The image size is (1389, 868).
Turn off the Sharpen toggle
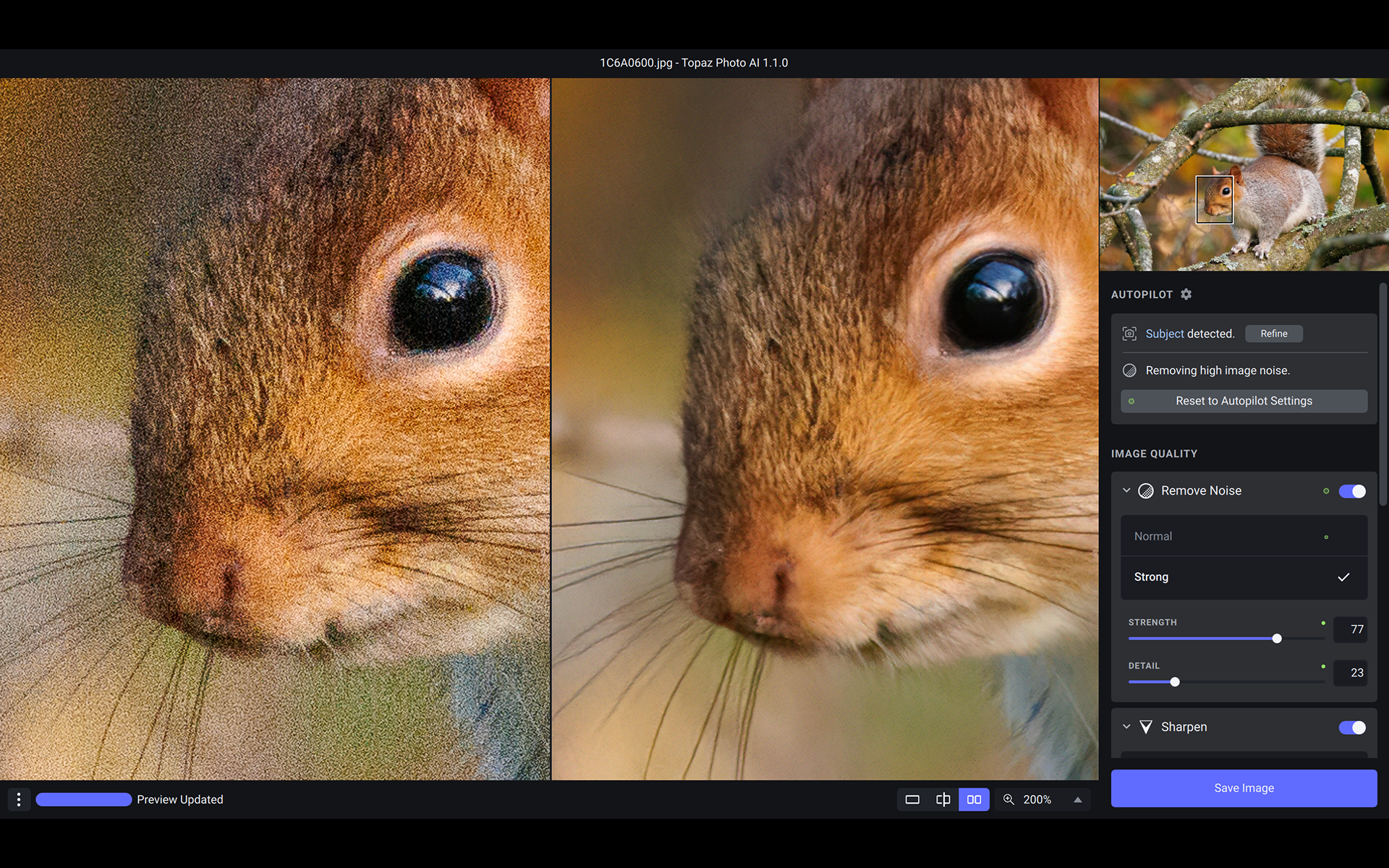coord(1351,727)
